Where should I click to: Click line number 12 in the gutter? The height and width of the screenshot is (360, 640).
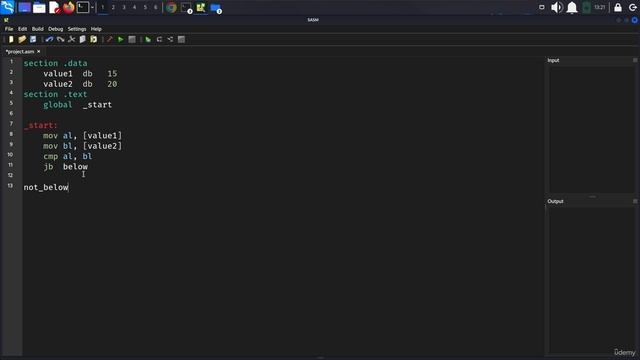[x=10, y=175]
